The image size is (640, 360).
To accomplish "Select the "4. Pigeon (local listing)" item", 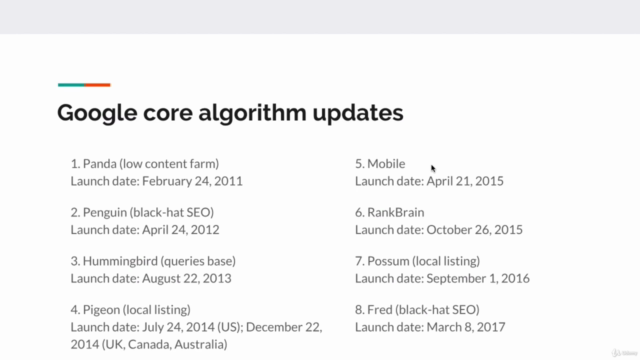I will point(131,310).
